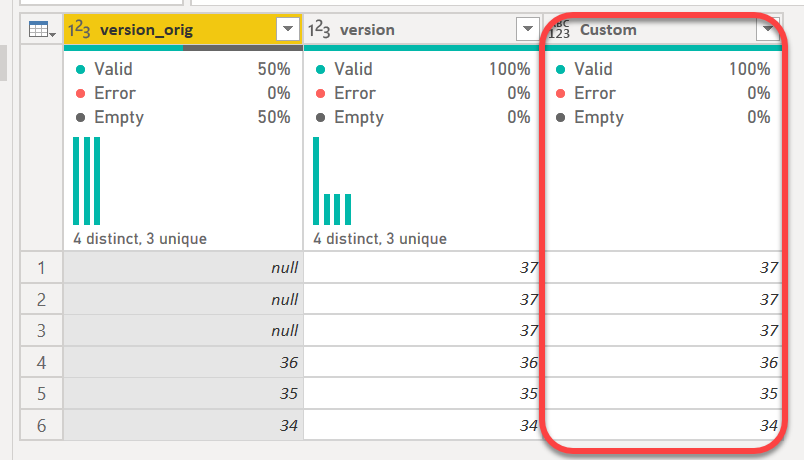
Task: Select row number 2
Action: (x=42, y=299)
